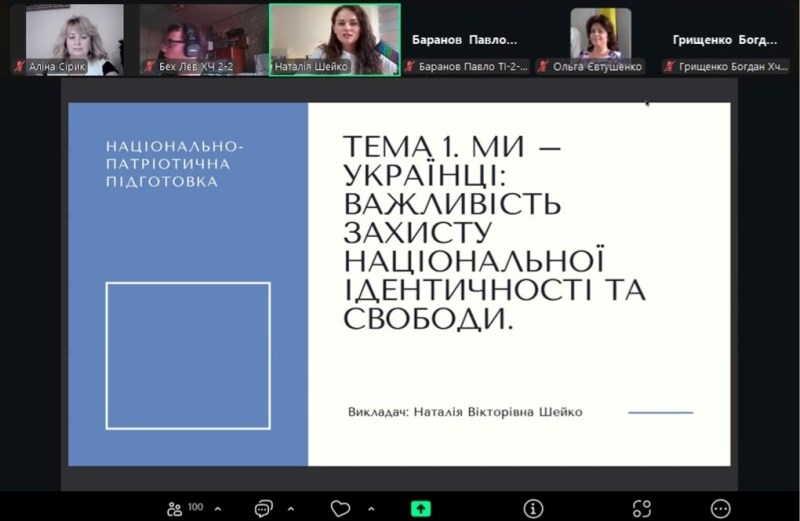Select Бех Лев ХЧ 2-2 video thumbnail

tap(204, 40)
